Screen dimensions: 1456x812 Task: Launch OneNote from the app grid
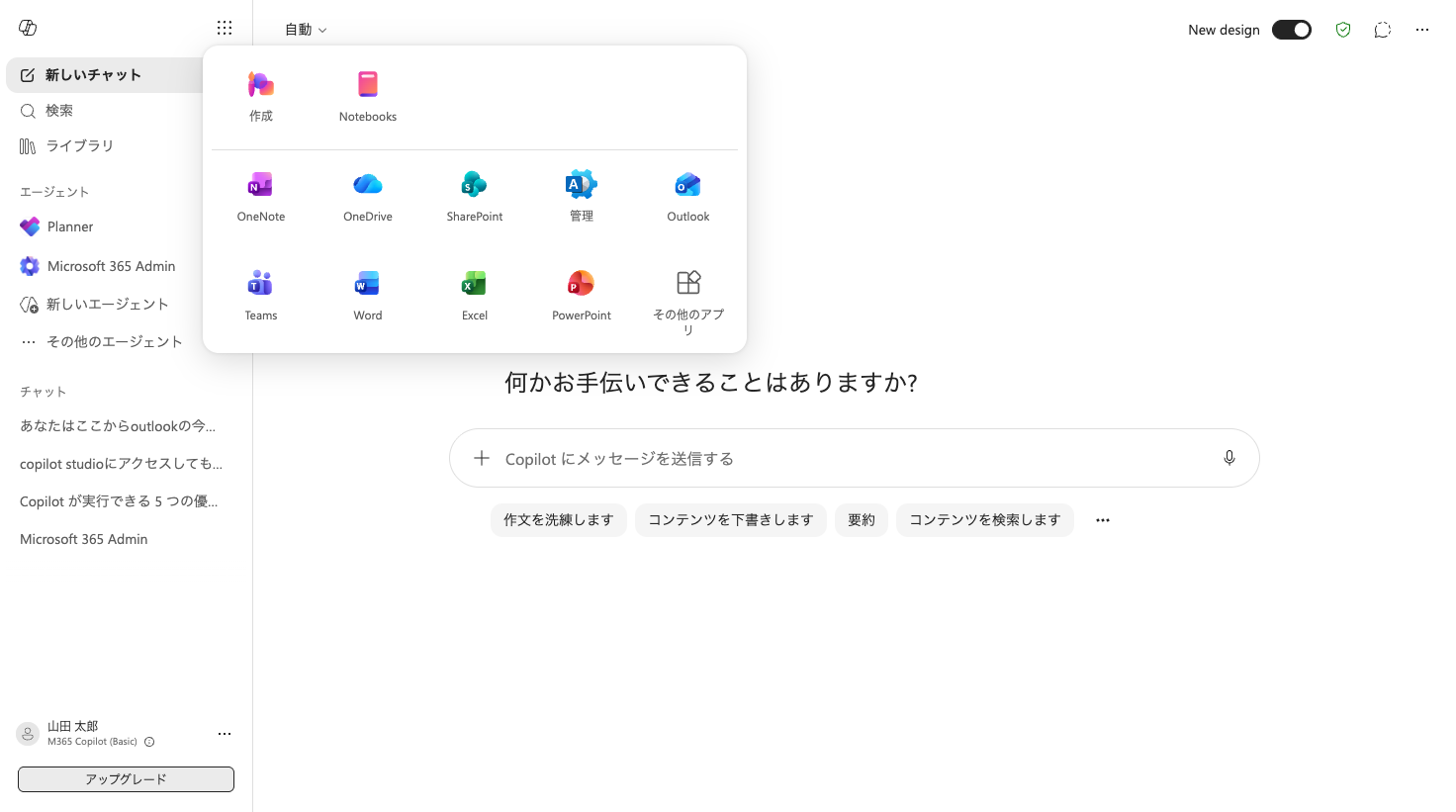261,197
